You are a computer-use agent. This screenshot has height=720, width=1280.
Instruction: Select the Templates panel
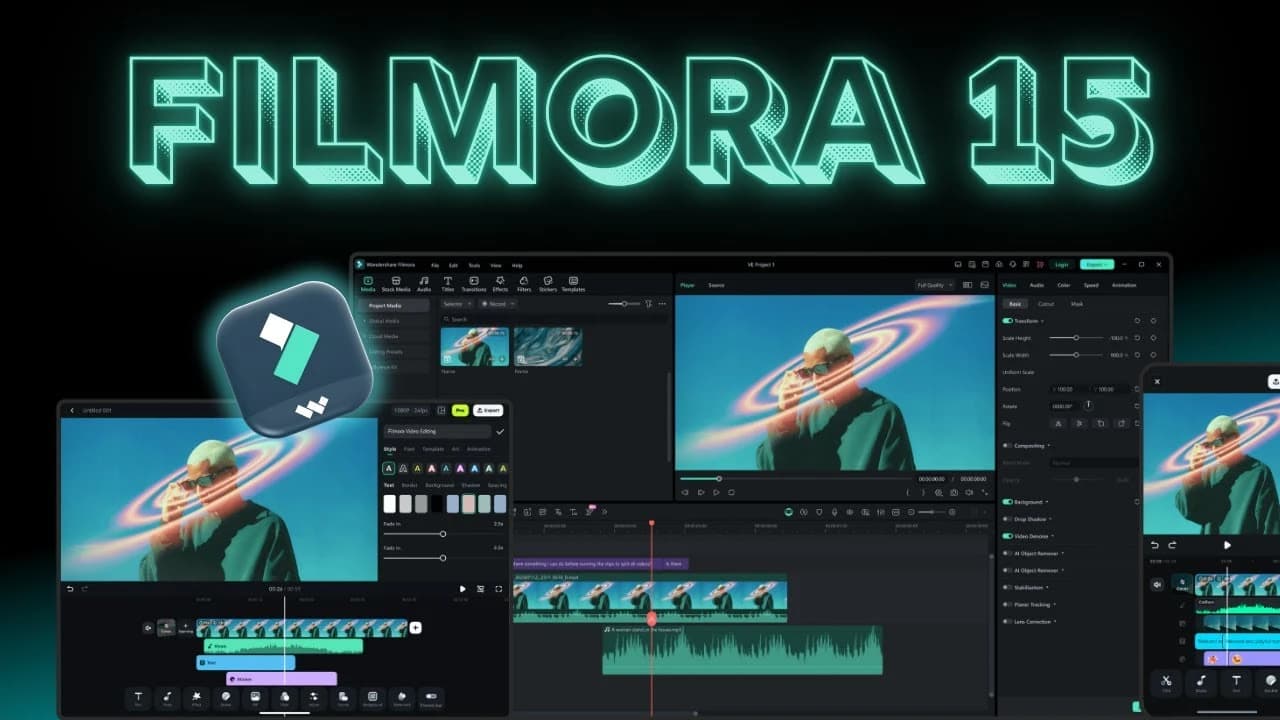point(573,281)
